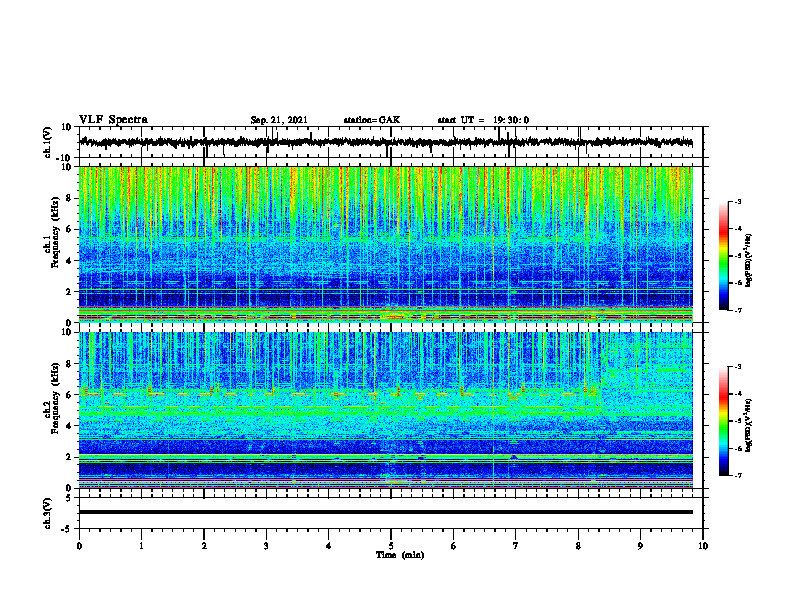Click the "station=GAK" header label
This screenshot has height=612, width=792.
pos(372,120)
